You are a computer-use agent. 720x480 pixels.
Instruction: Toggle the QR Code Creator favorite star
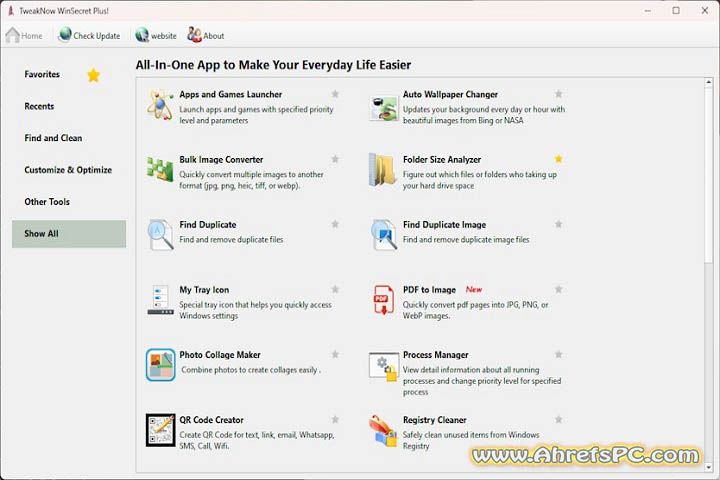tap(335, 419)
